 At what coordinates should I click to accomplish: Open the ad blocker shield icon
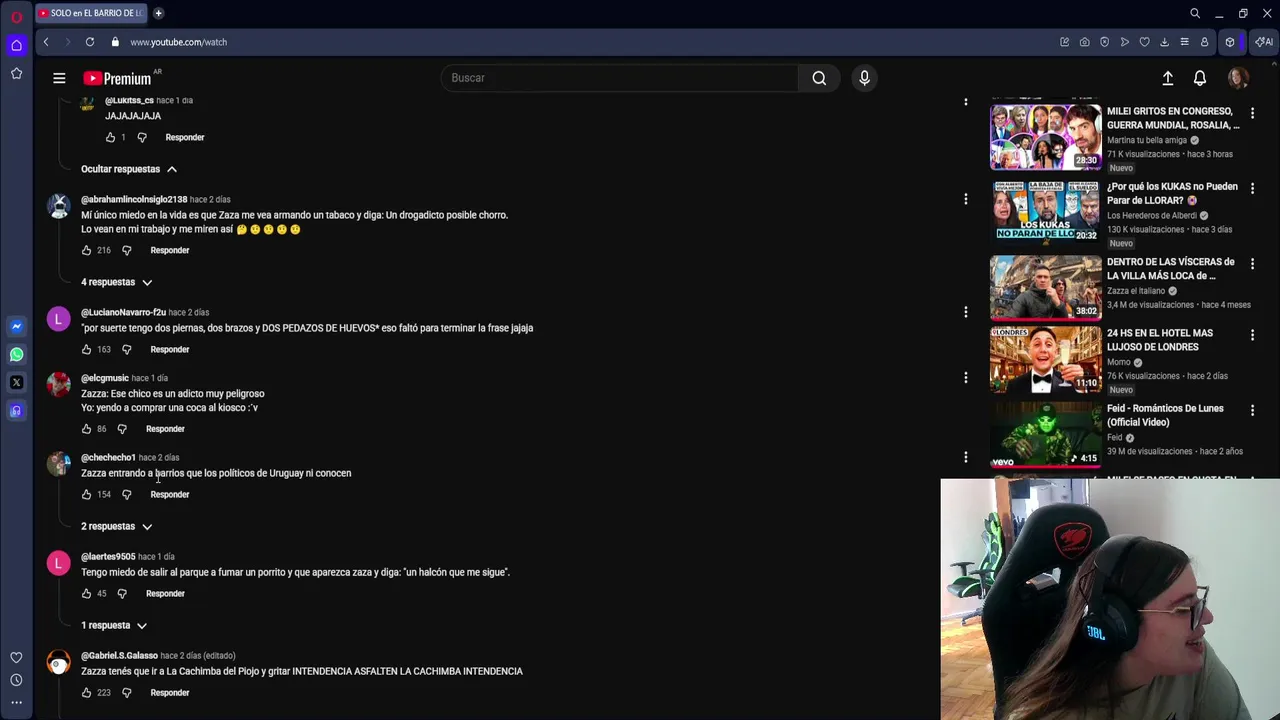coord(1105,42)
